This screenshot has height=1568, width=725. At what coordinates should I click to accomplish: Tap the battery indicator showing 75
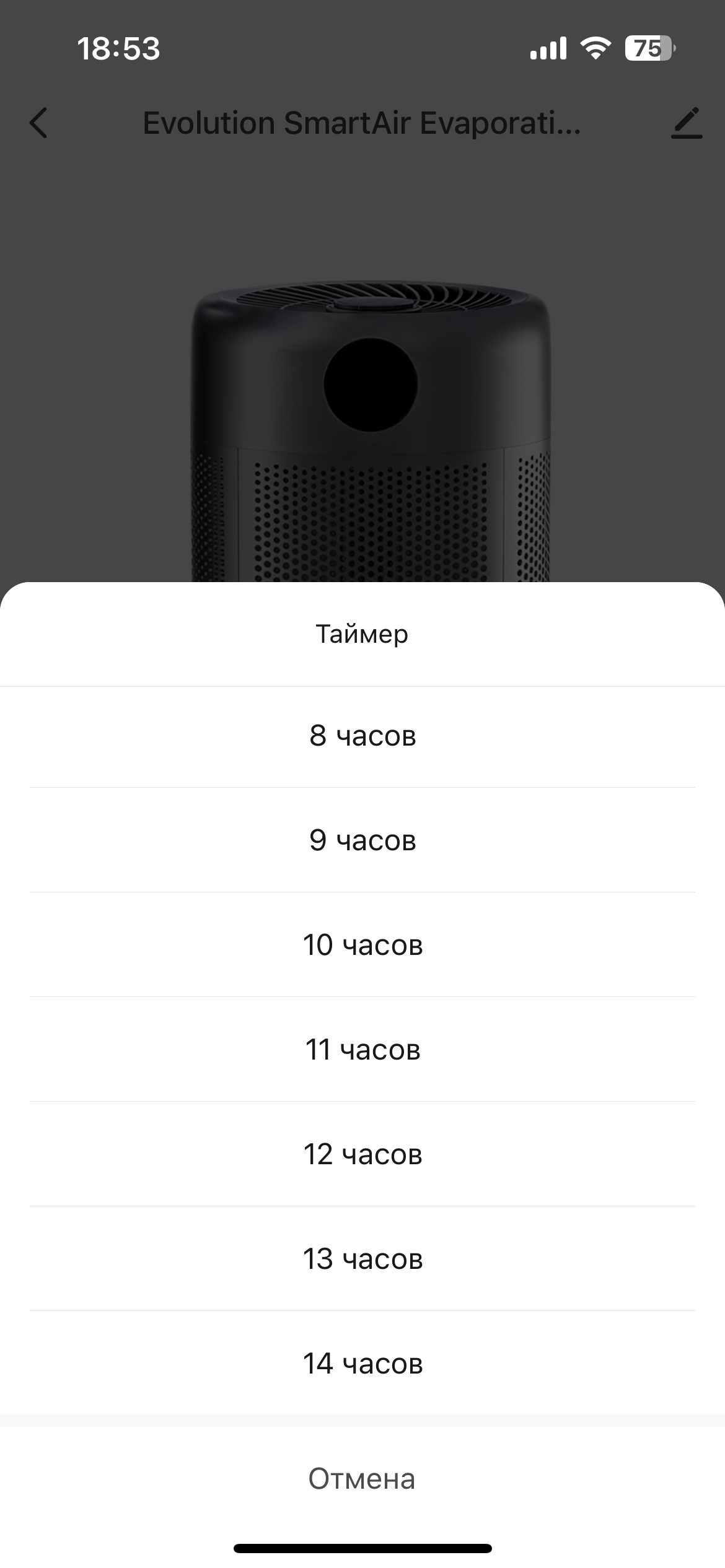(x=650, y=48)
